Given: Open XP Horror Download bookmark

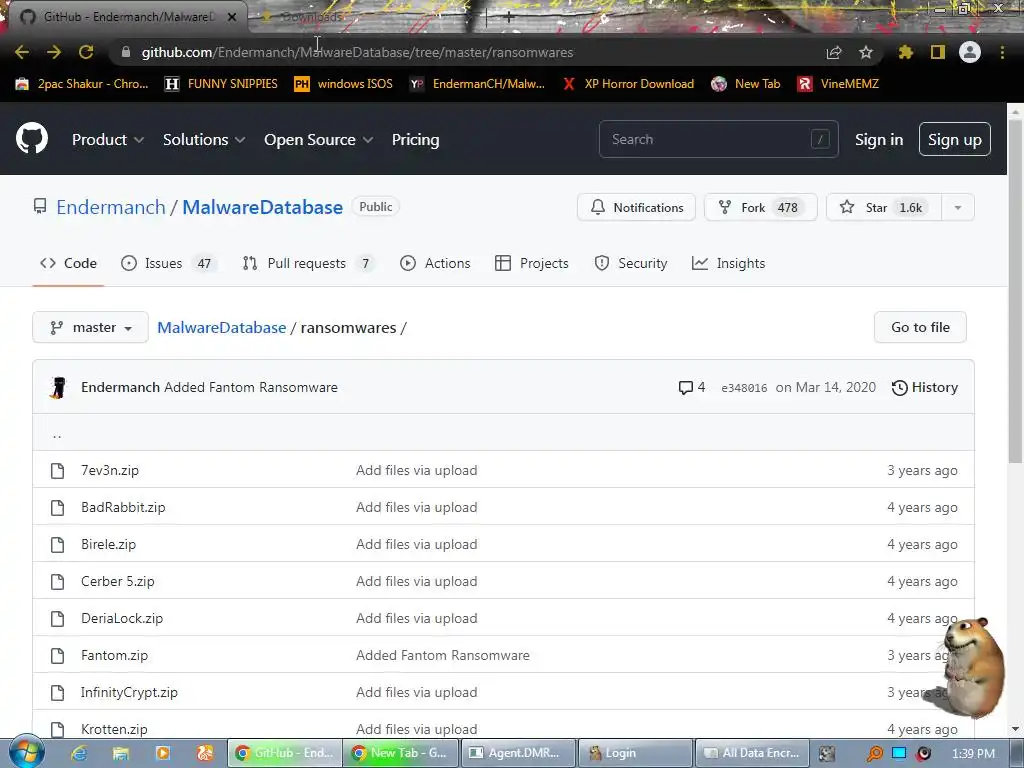Looking at the screenshot, I should click(630, 84).
